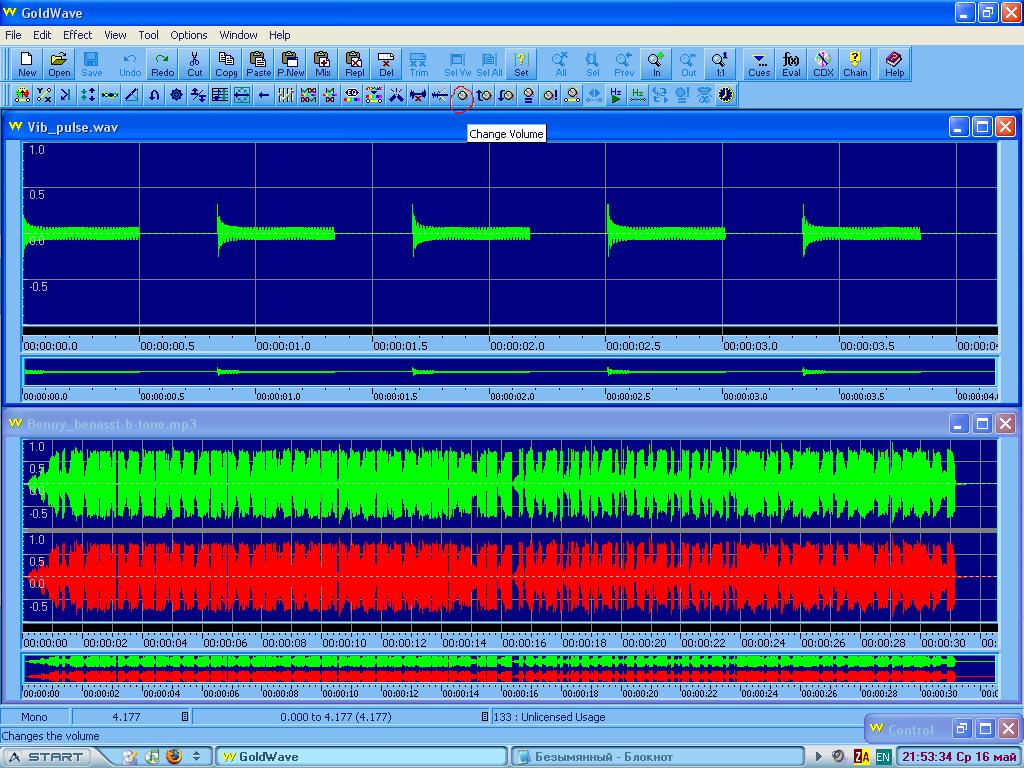Open the Time Warp clock icon
This screenshot has height=768, width=1024.
[726, 95]
